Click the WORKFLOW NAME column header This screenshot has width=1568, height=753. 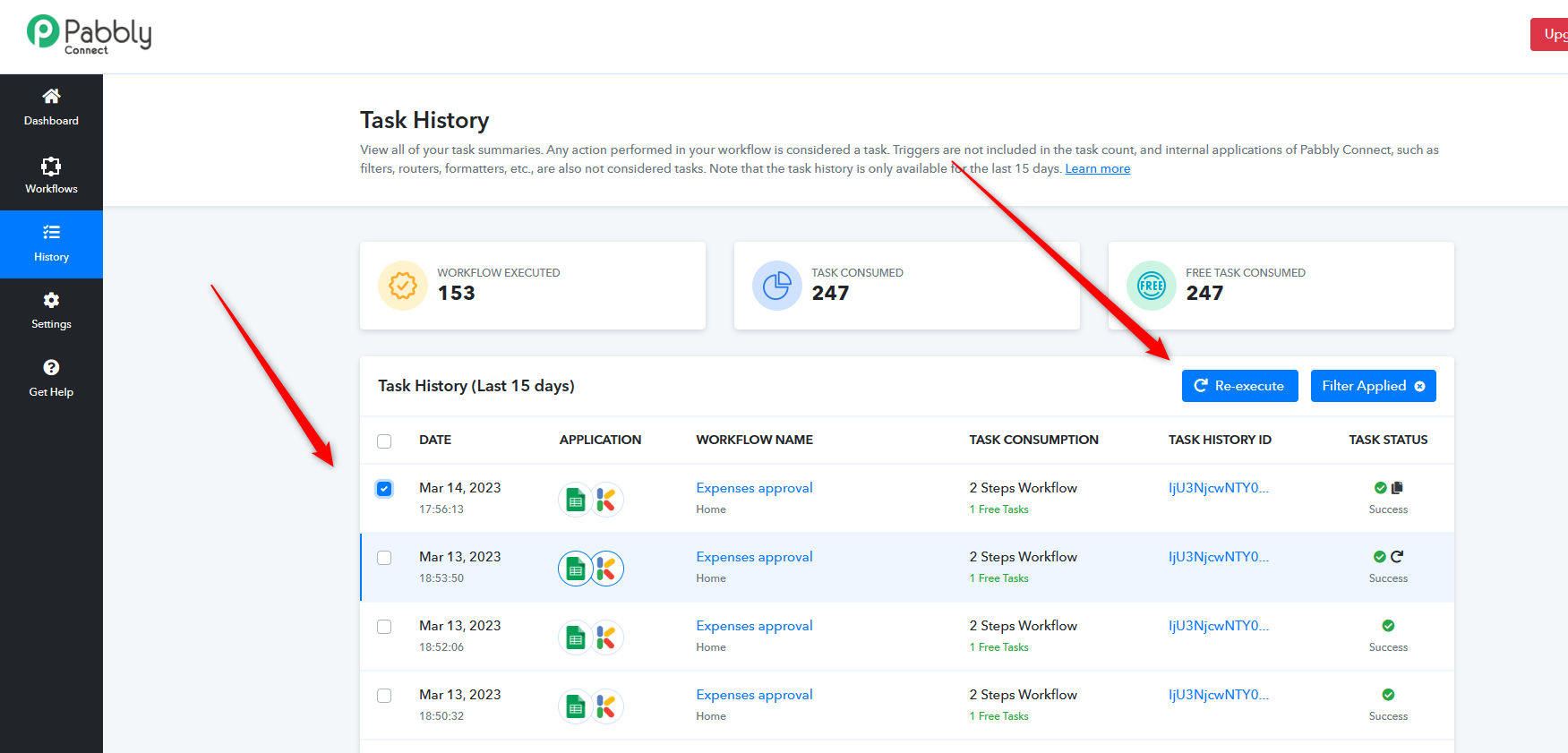click(x=754, y=440)
